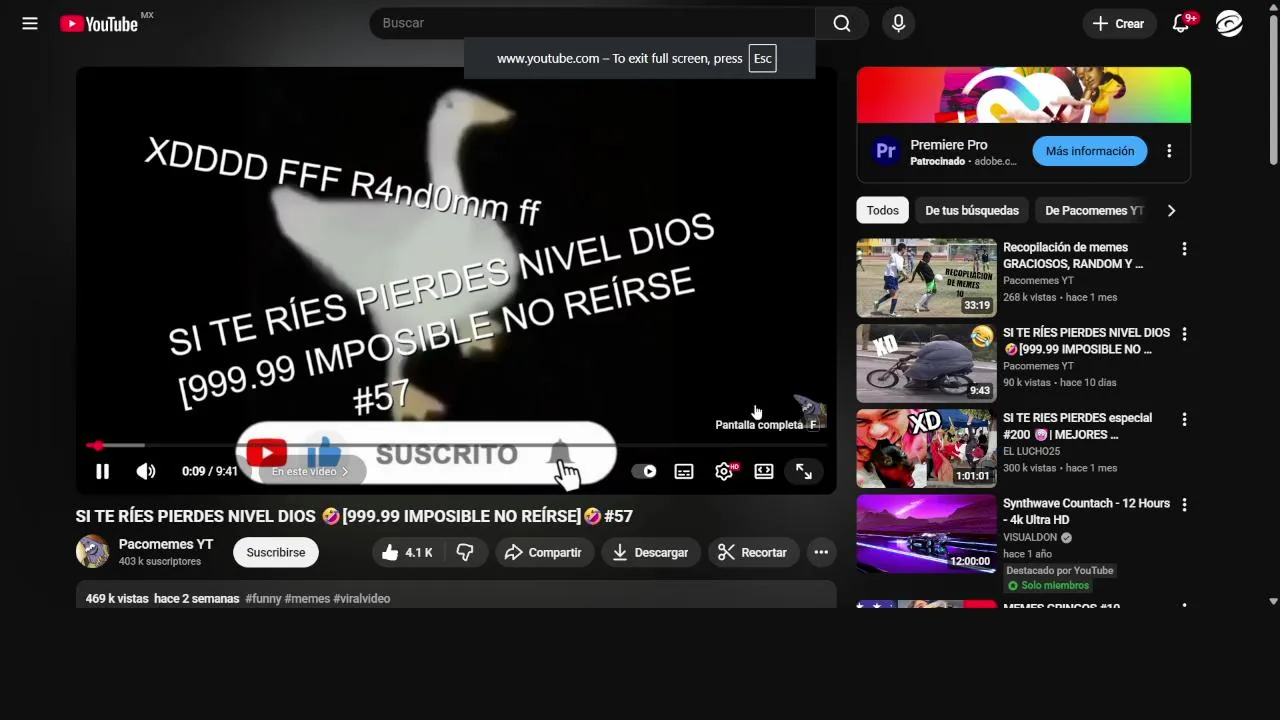Viewport: 1280px width, 720px height.
Task: Toggle subtitles closed captions
Action: click(x=684, y=471)
